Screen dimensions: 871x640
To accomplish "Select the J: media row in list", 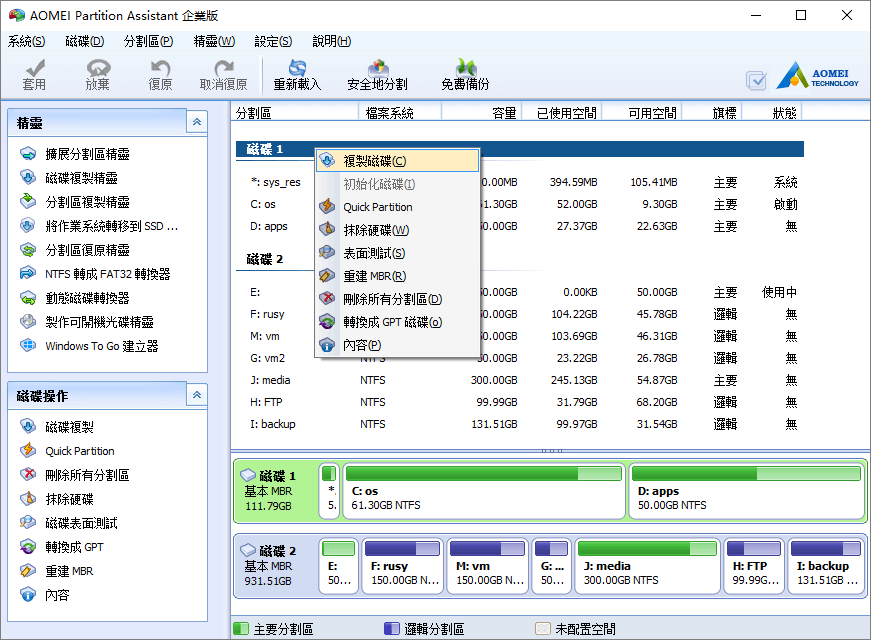I will point(519,380).
